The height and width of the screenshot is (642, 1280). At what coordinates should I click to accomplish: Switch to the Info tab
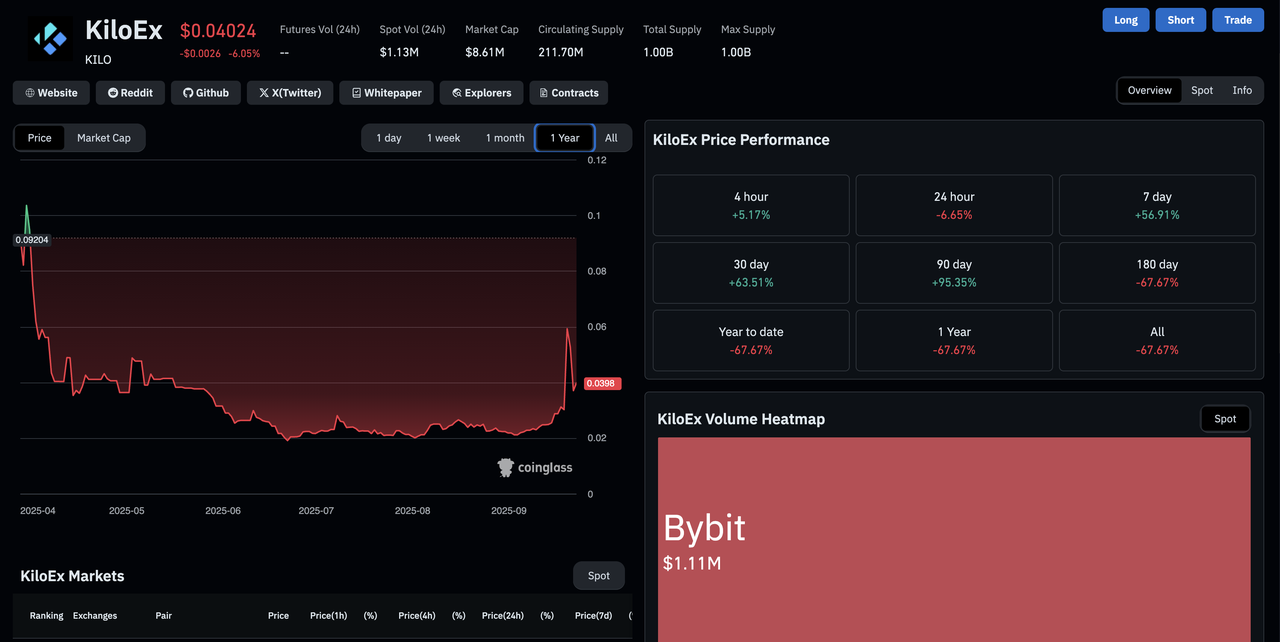pyautogui.click(x=1242, y=91)
